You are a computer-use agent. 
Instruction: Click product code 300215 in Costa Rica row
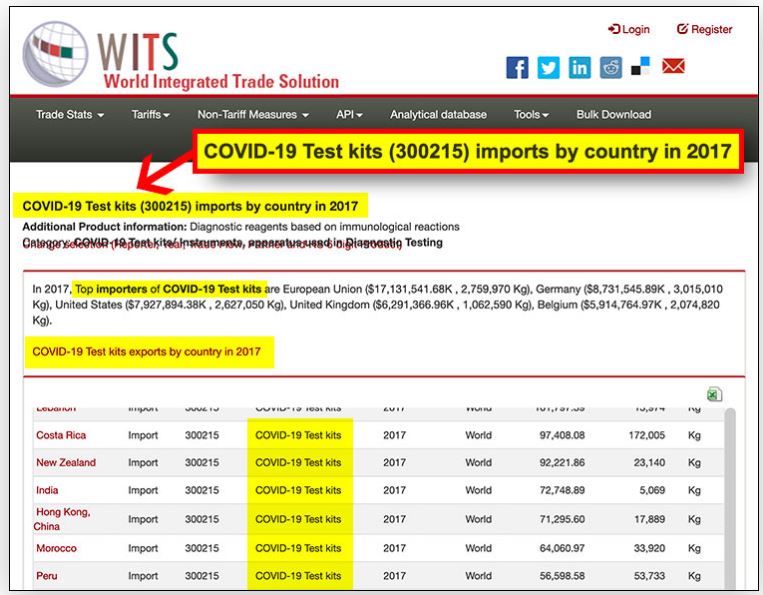(202, 435)
